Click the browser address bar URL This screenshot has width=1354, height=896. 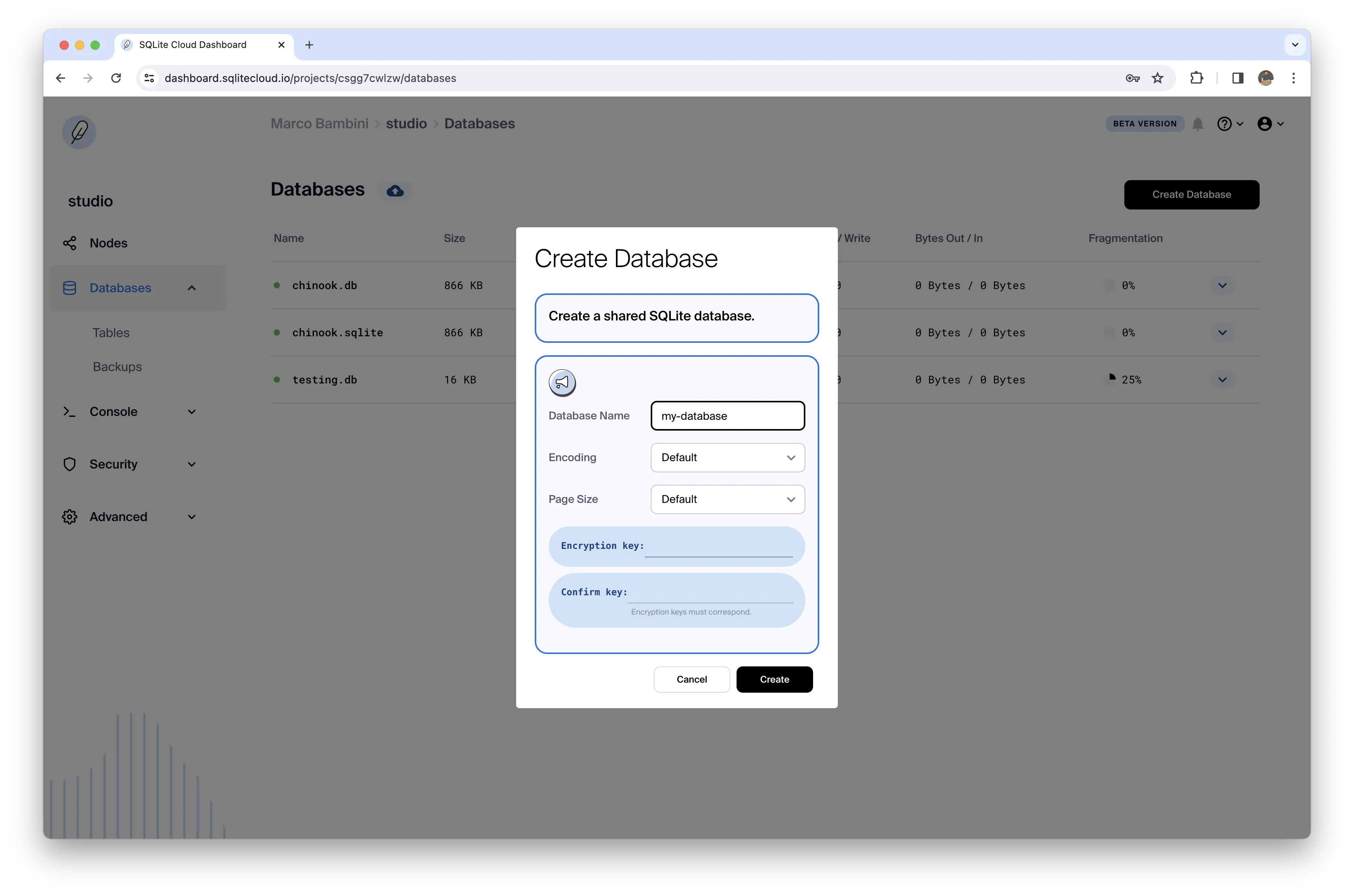pyautogui.click(x=310, y=78)
